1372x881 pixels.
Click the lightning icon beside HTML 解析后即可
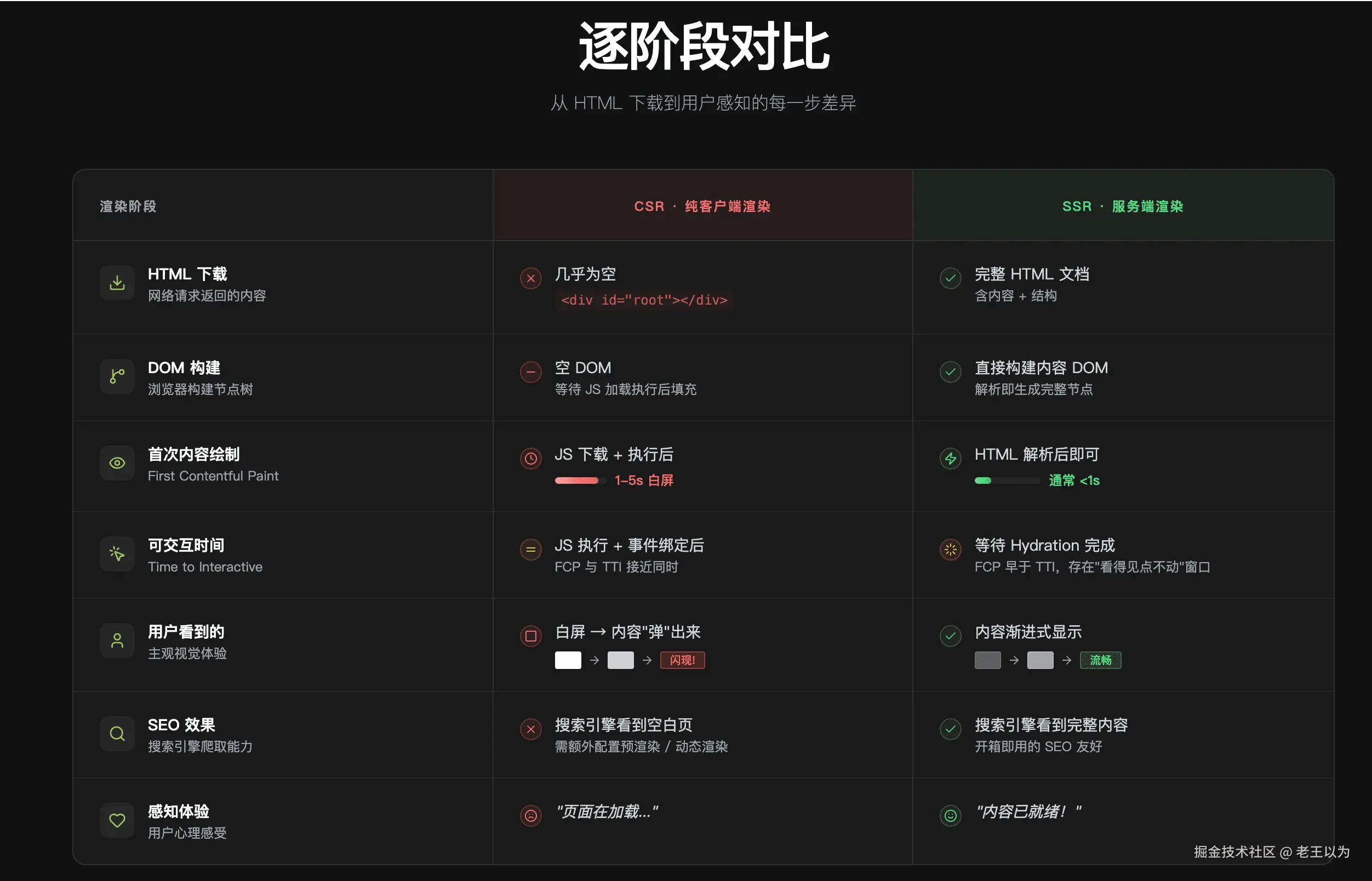[950, 458]
